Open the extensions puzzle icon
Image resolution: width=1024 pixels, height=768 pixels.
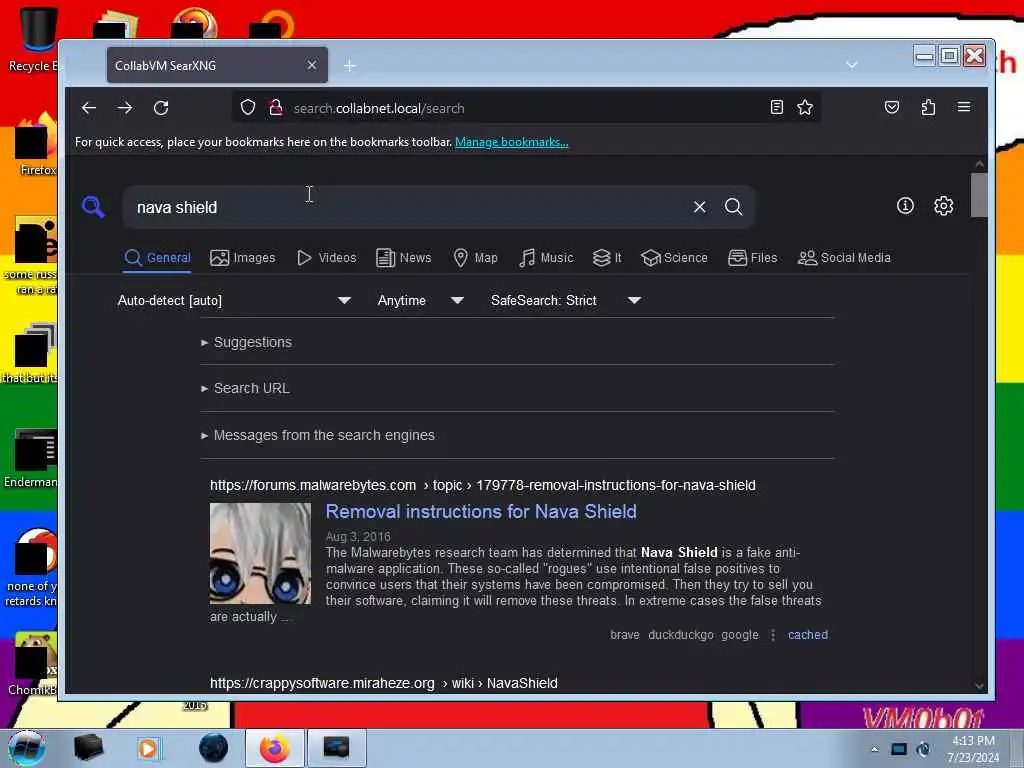pyautogui.click(x=928, y=107)
